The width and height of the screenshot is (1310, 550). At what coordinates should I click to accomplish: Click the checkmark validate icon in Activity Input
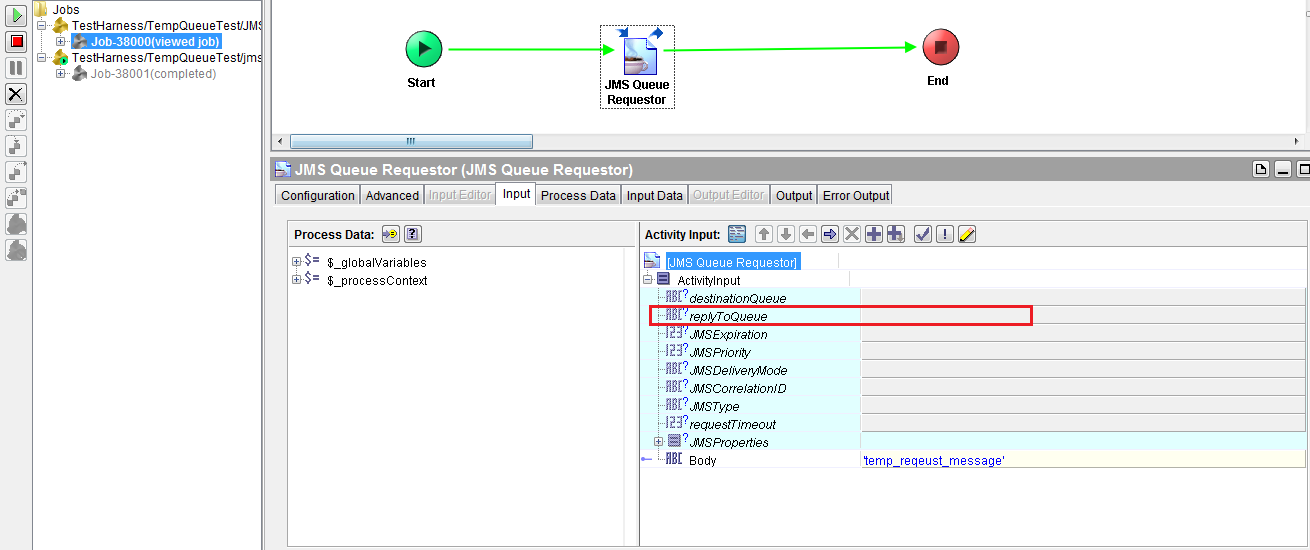(x=923, y=234)
